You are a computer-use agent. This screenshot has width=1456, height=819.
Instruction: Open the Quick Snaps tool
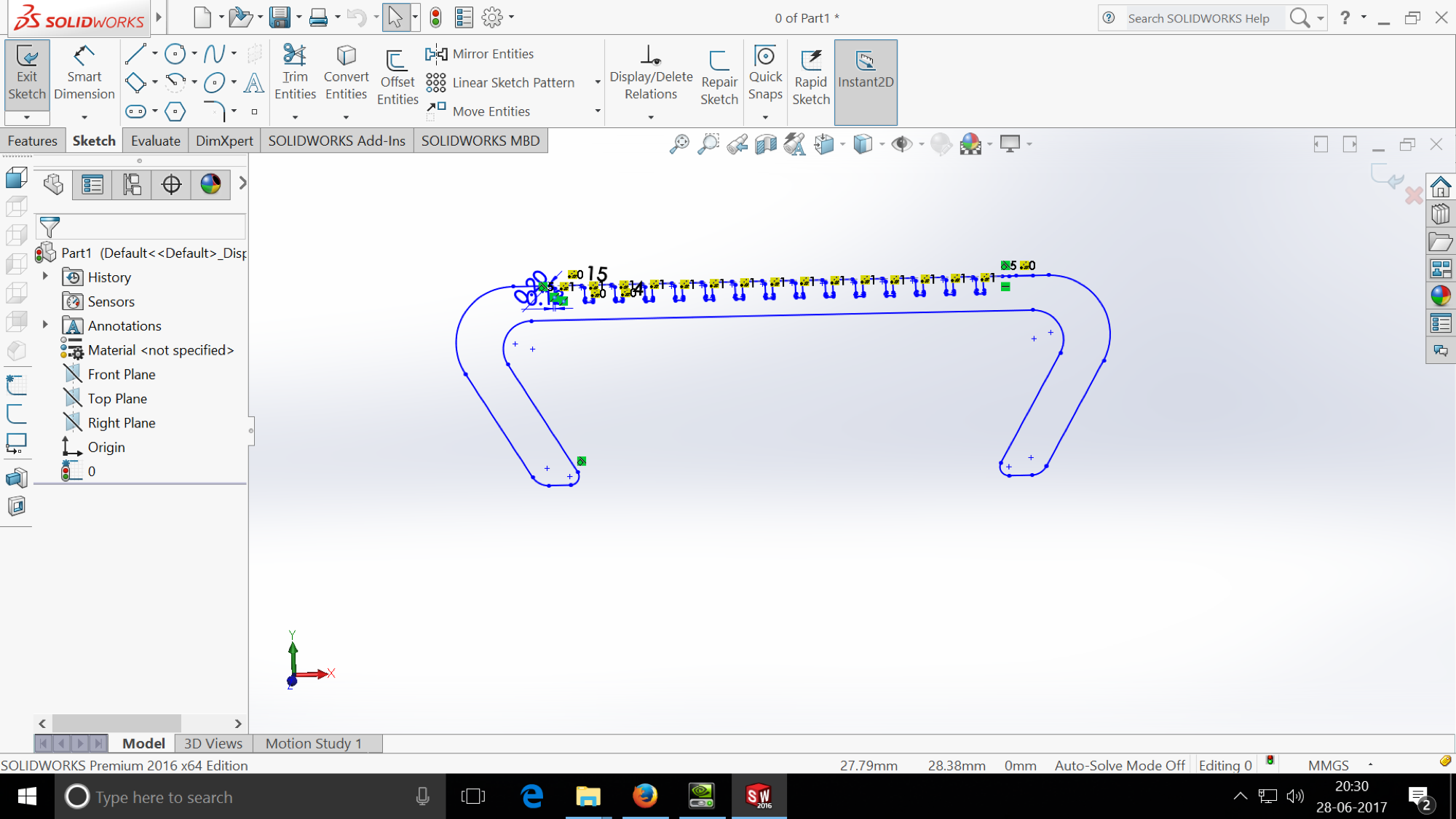(765, 73)
